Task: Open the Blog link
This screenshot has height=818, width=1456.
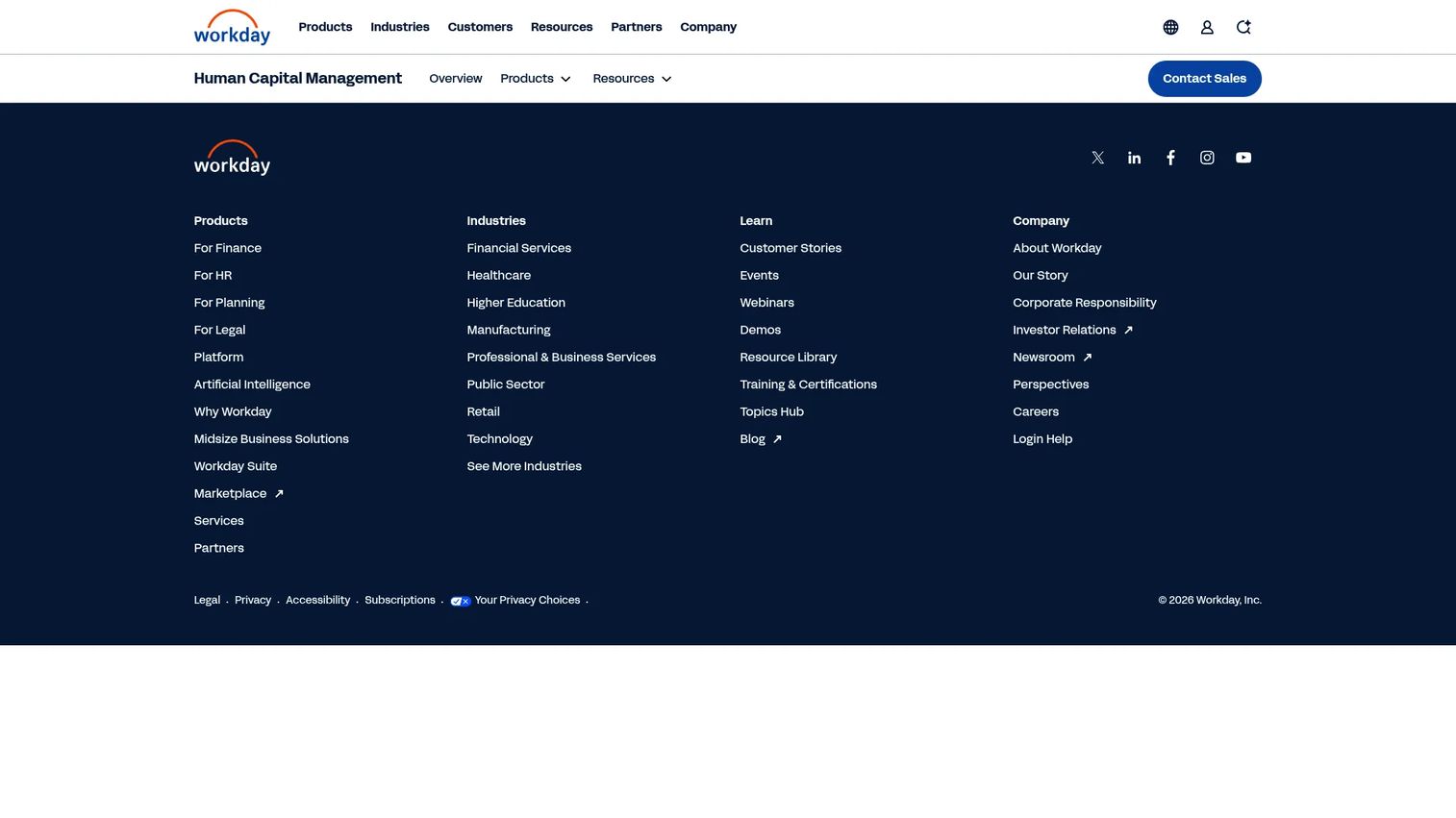Action: pyautogui.click(x=761, y=438)
